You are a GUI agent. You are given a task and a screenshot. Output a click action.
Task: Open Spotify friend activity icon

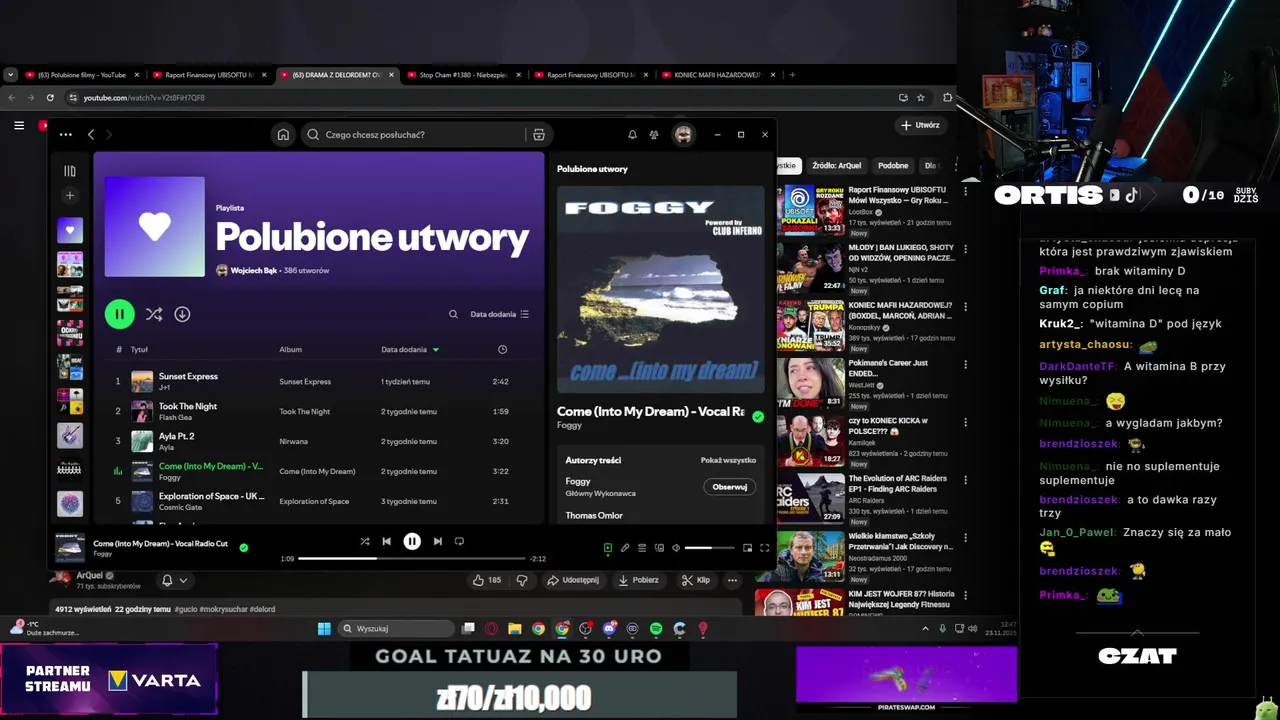click(x=654, y=135)
